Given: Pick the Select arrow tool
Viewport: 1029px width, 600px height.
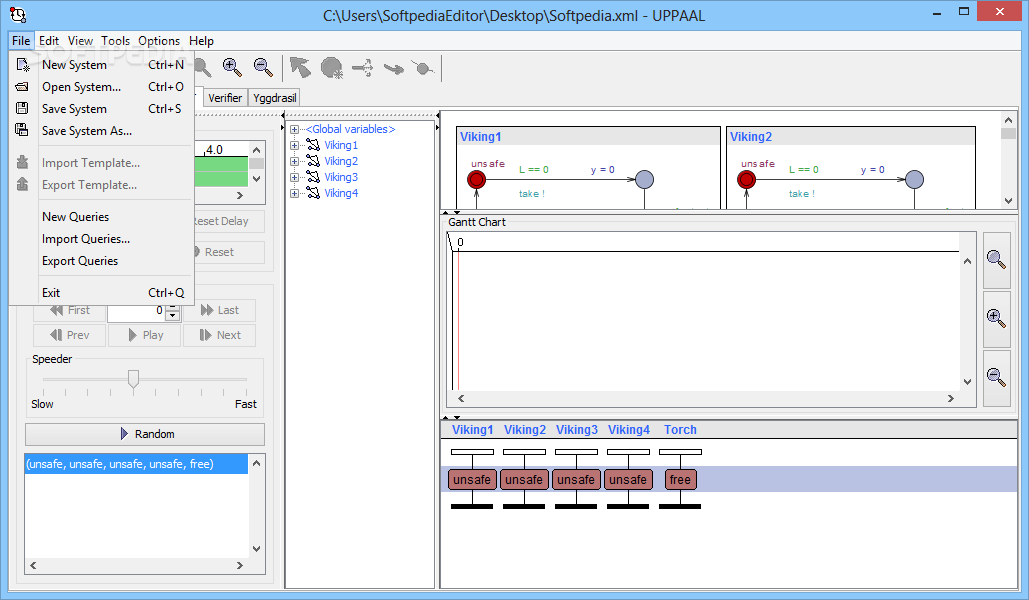Looking at the screenshot, I should 300,68.
